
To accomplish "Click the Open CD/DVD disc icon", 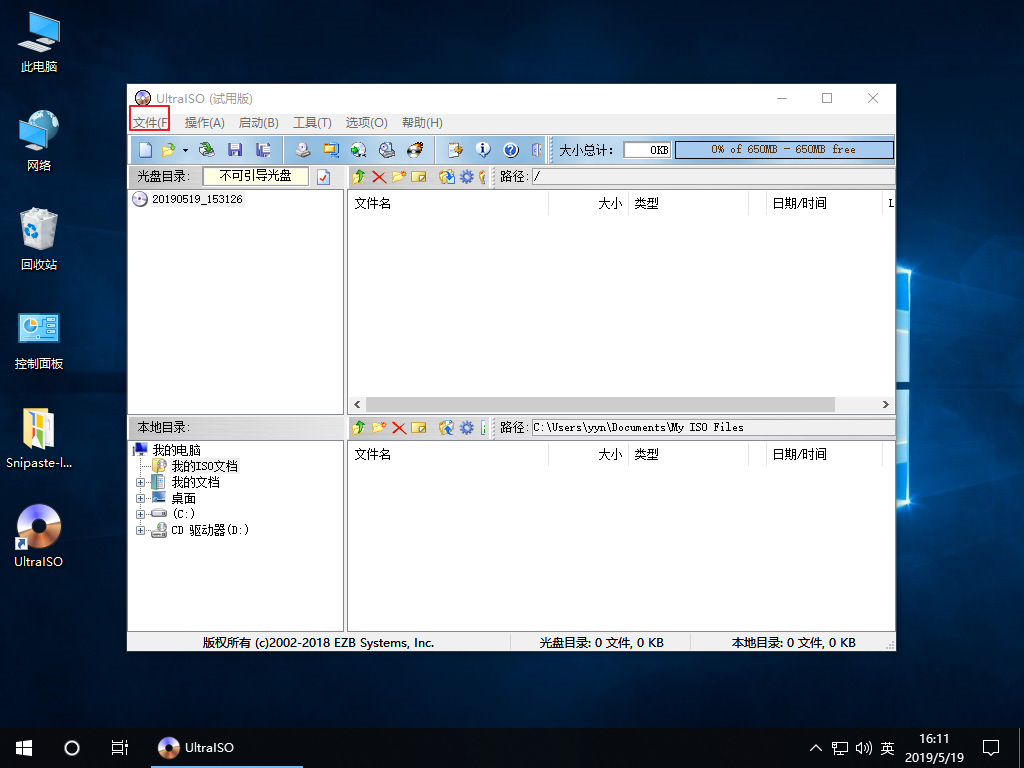I will pos(206,150).
